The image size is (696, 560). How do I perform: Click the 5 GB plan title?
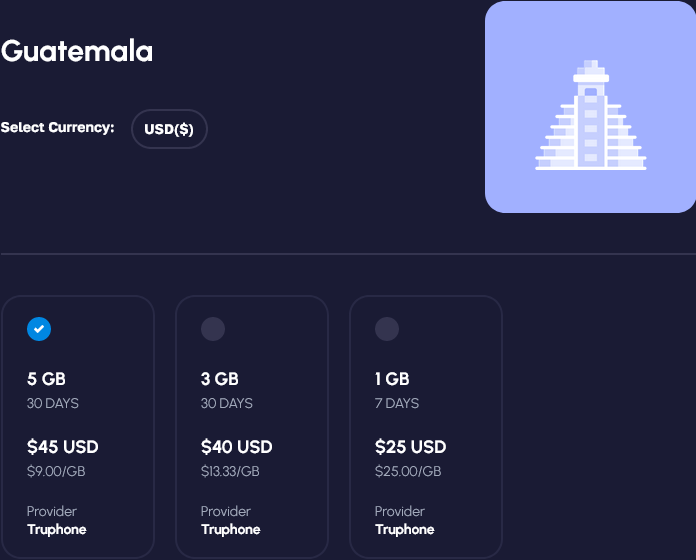point(46,379)
